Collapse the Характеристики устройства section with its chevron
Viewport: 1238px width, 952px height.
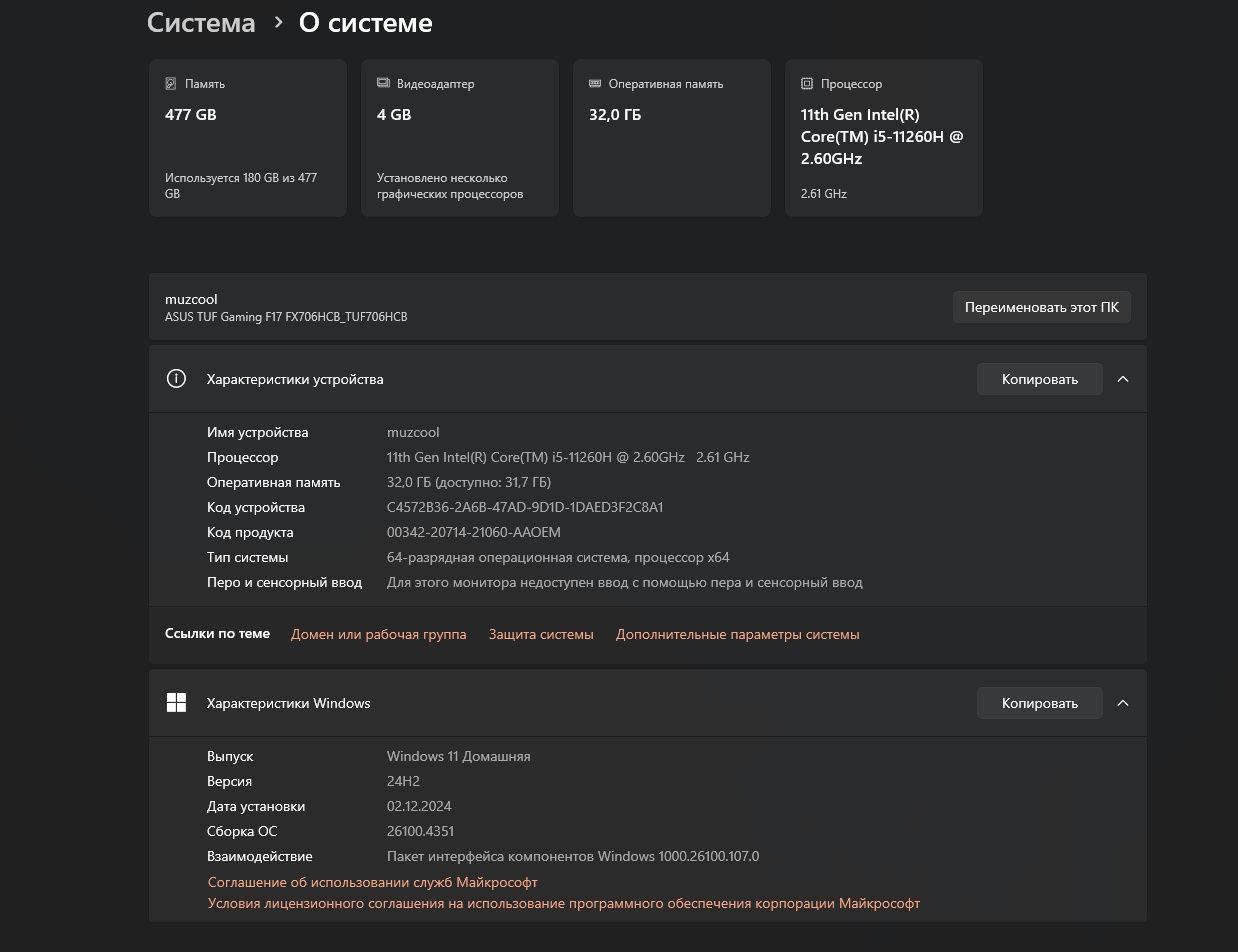pyautogui.click(x=1123, y=379)
